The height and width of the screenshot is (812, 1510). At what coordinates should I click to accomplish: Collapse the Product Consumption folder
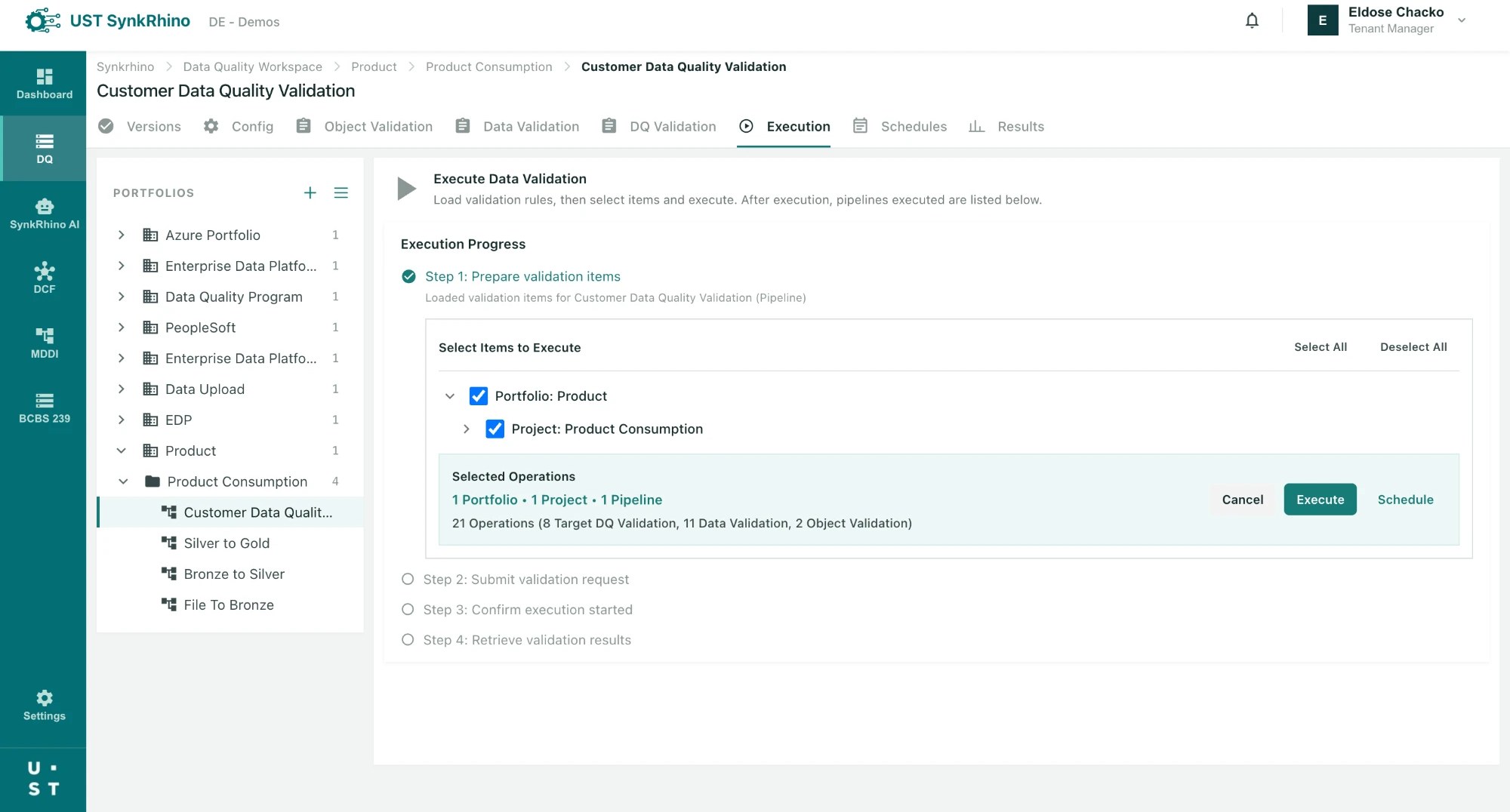pyautogui.click(x=123, y=482)
